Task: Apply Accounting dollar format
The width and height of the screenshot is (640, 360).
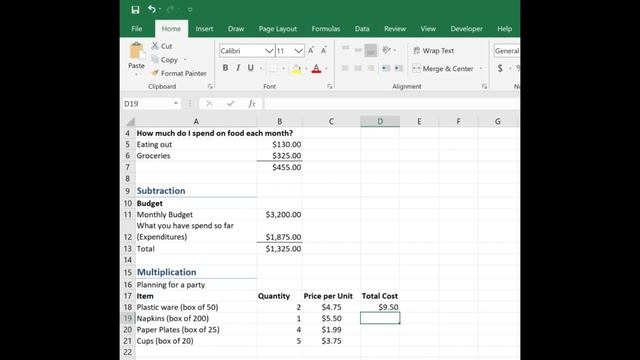Action: (500, 68)
